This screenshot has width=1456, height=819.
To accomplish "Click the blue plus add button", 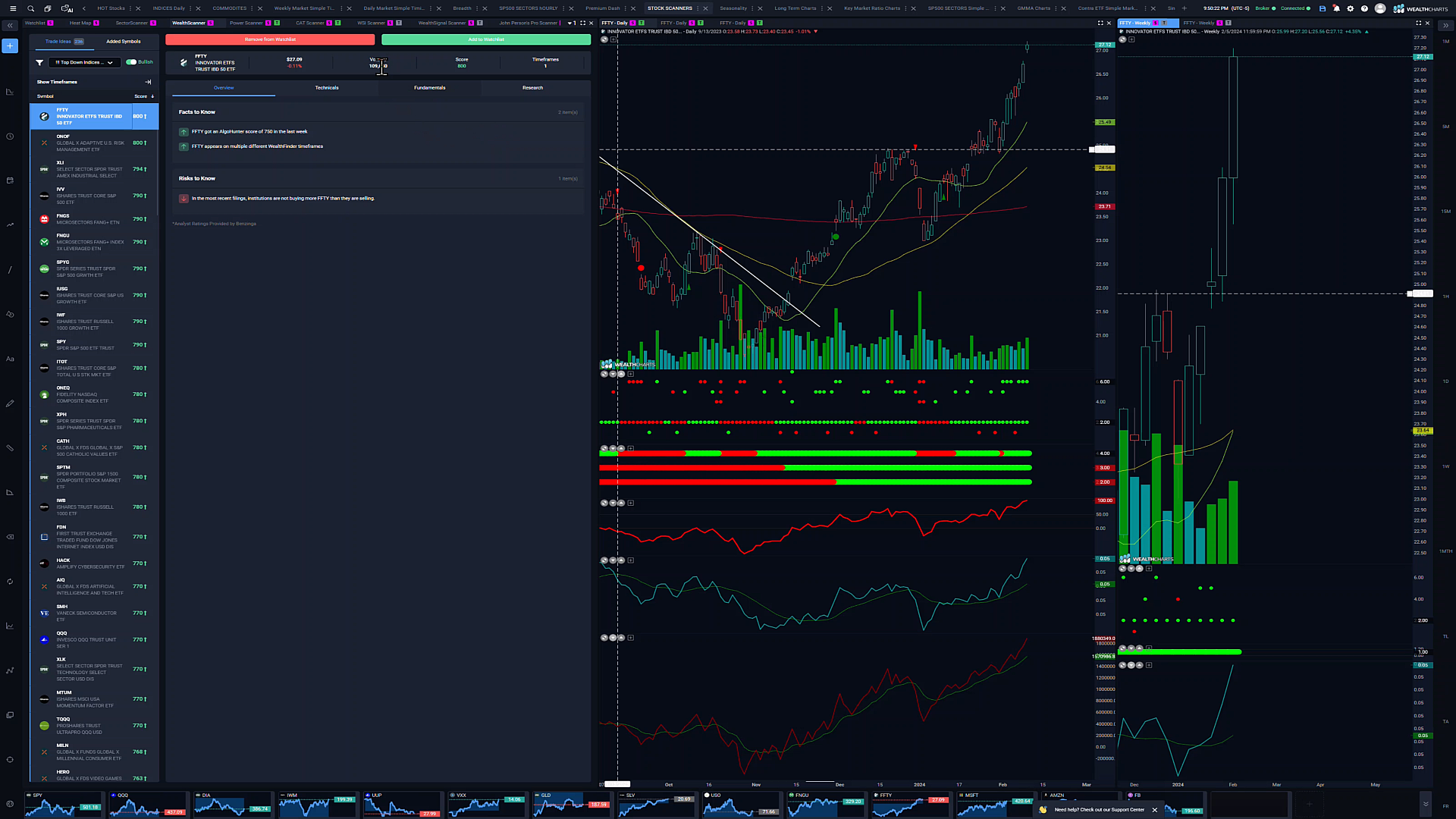I will (10, 46).
